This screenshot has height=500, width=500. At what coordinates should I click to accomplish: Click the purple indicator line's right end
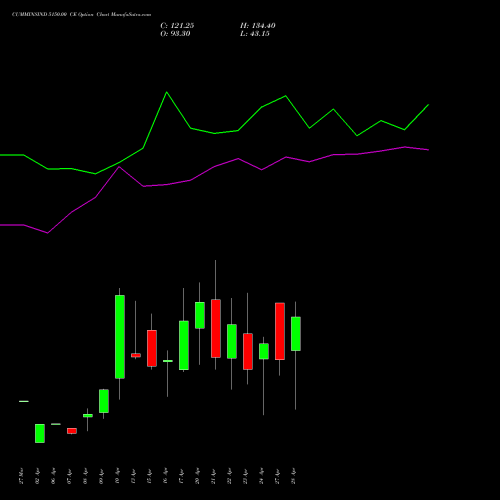[x=428, y=150]
